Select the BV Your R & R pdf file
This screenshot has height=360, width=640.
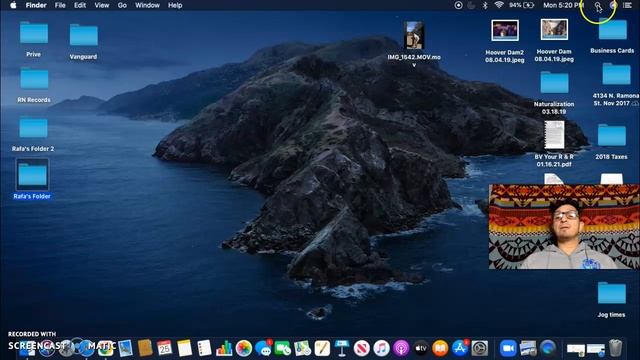click(x=554, y=135)
